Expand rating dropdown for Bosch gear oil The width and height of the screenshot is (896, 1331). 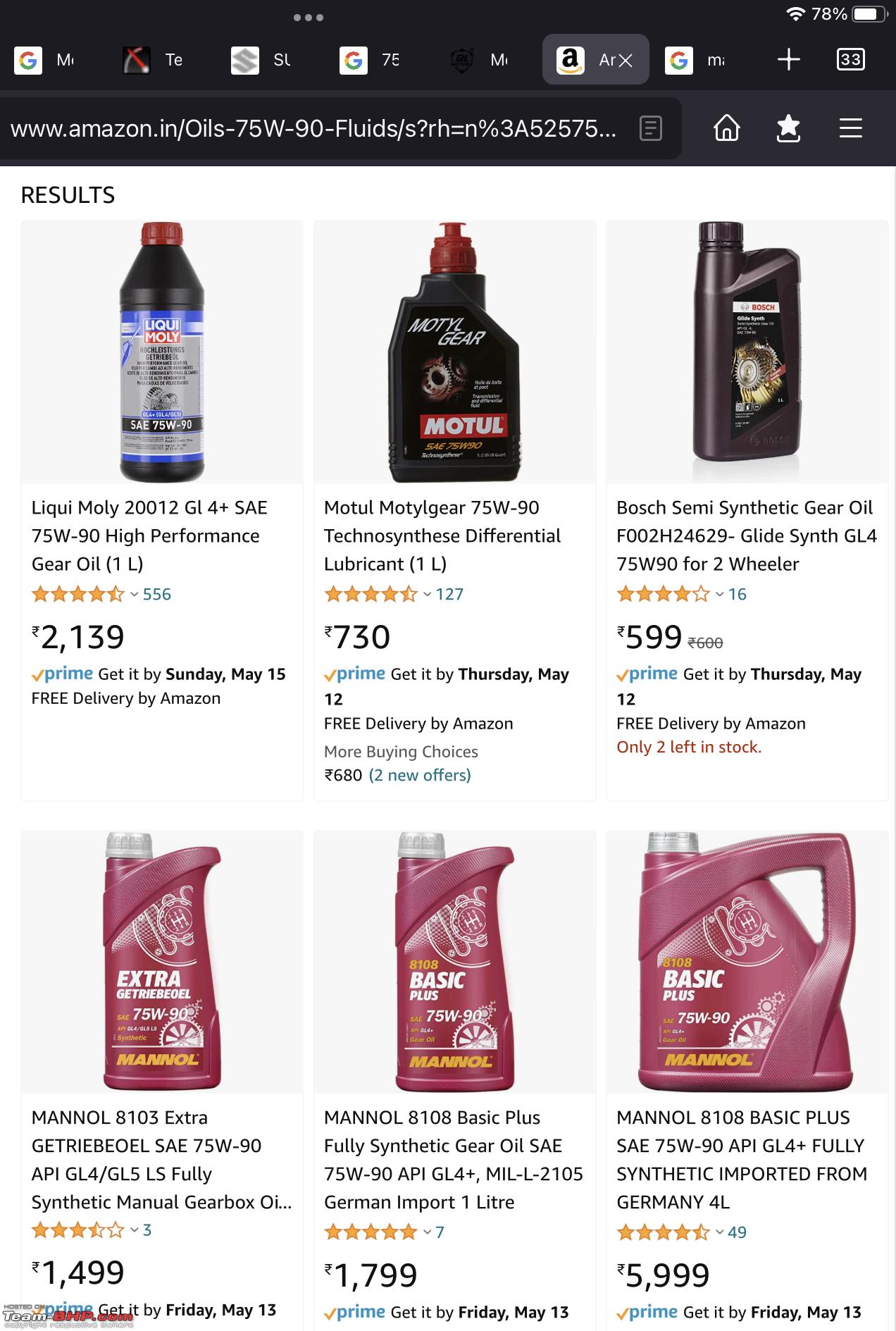coord(719,595)
